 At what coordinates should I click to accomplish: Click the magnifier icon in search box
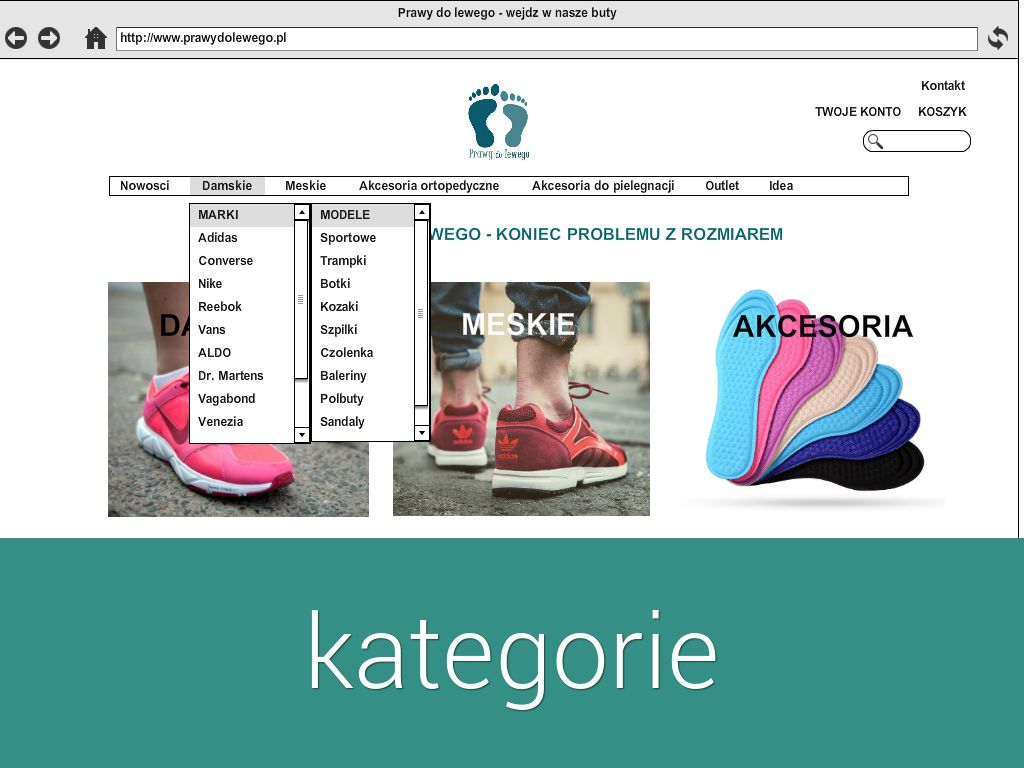coord(875,141)
